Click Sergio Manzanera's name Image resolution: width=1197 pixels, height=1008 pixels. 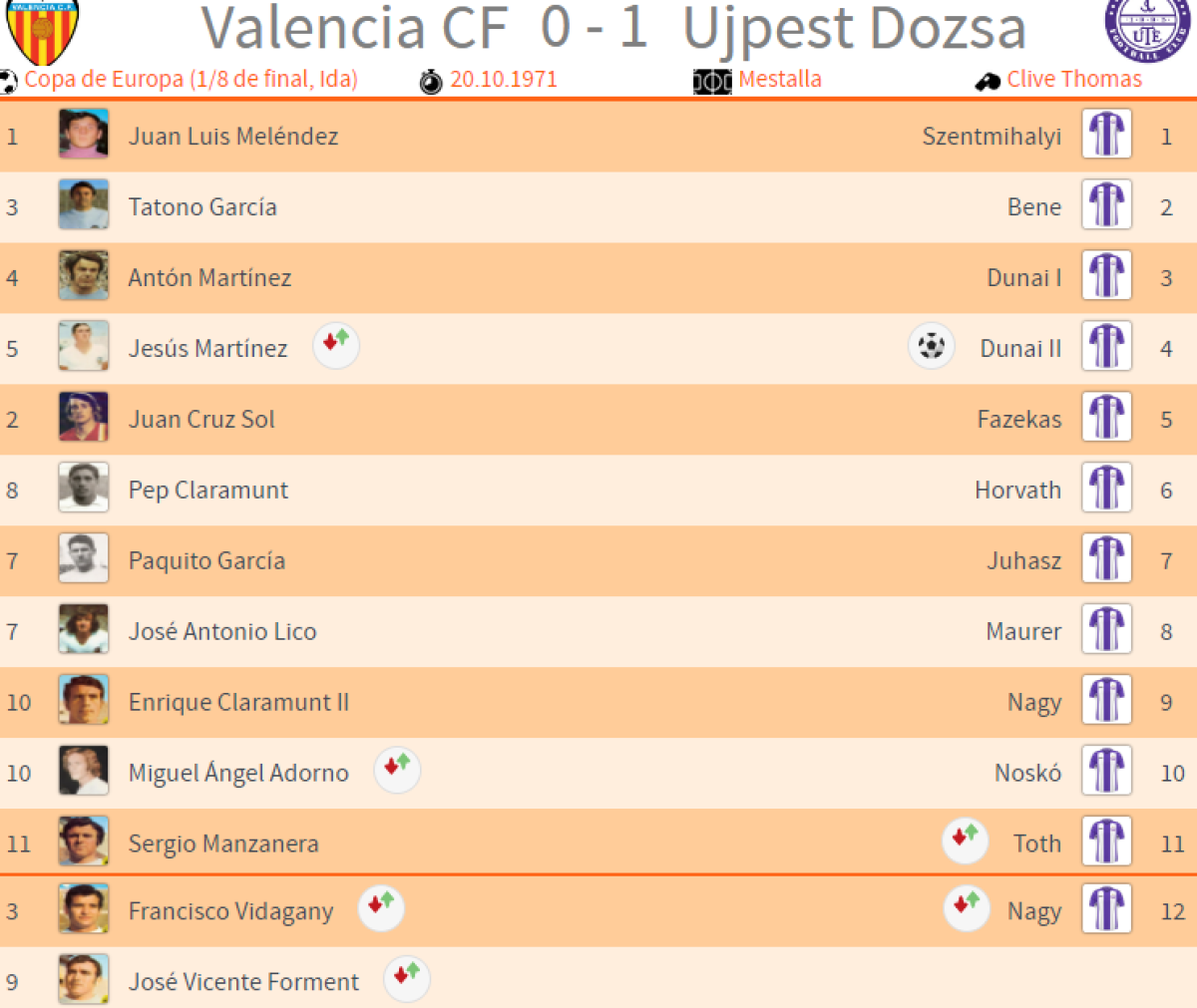pyautogui.click(x=223, y=844)
